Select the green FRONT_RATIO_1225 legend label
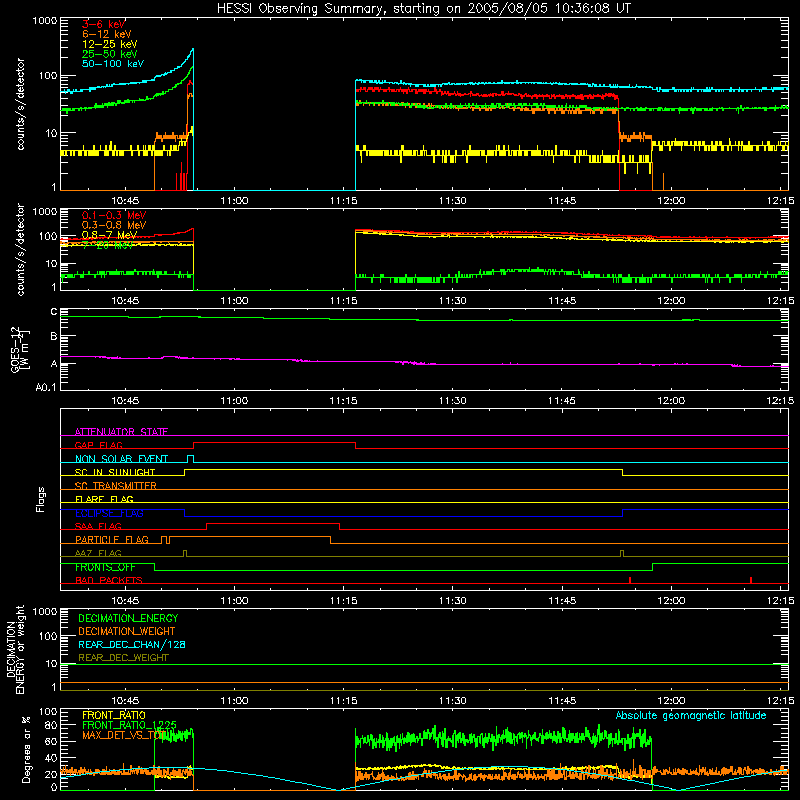This screenshot has width=800, height=800. pos(129,725)
